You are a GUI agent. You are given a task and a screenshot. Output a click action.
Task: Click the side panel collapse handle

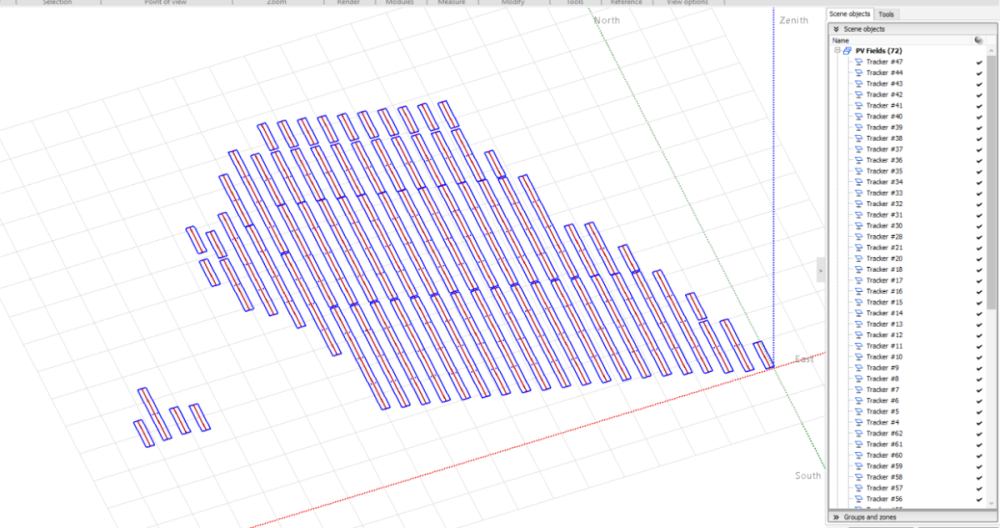pos(820,270)
